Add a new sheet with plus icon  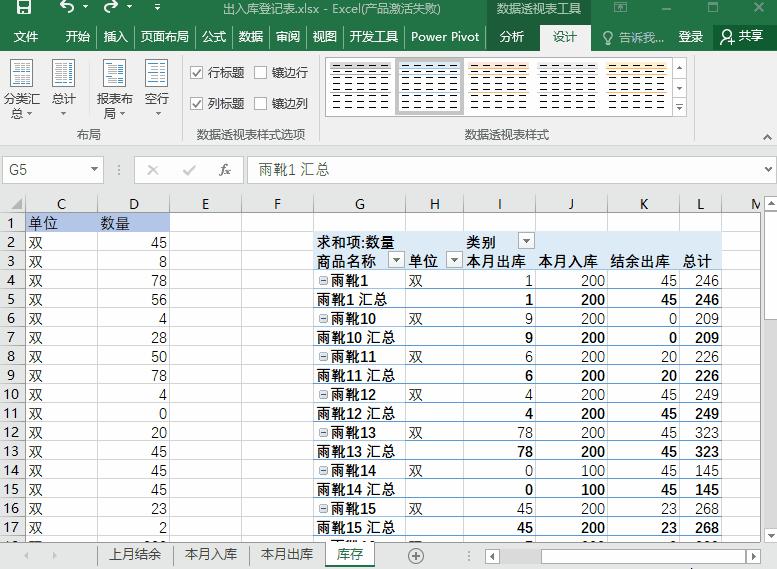(x=416, y=556)
